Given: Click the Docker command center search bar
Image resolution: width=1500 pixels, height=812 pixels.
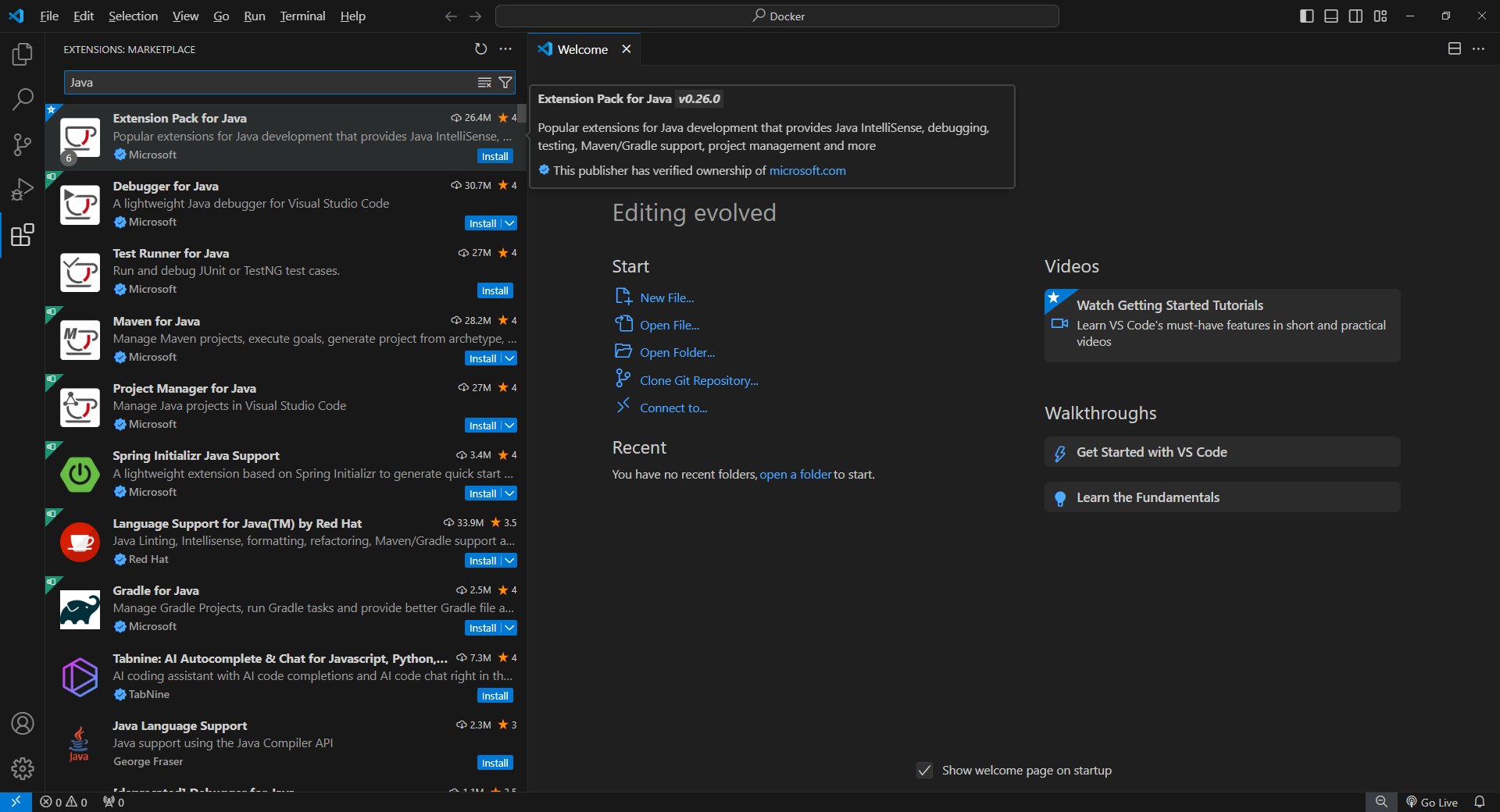Looking at the screenshot, I should pos(780,16).
